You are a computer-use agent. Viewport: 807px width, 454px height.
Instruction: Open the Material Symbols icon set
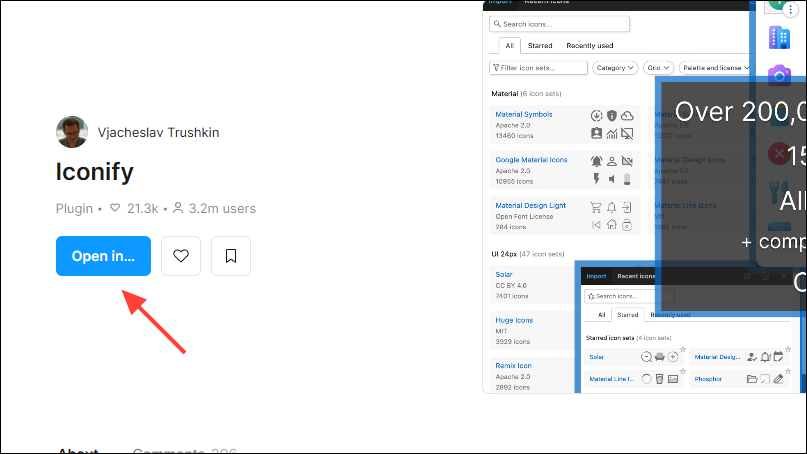524,114
